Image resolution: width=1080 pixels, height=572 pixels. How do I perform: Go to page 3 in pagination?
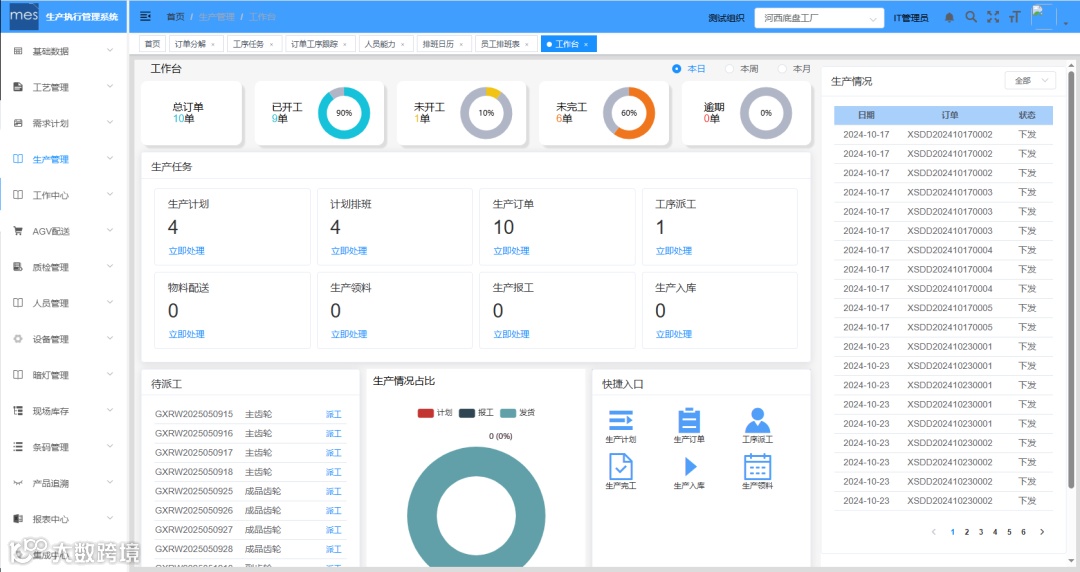coord(981,531)
